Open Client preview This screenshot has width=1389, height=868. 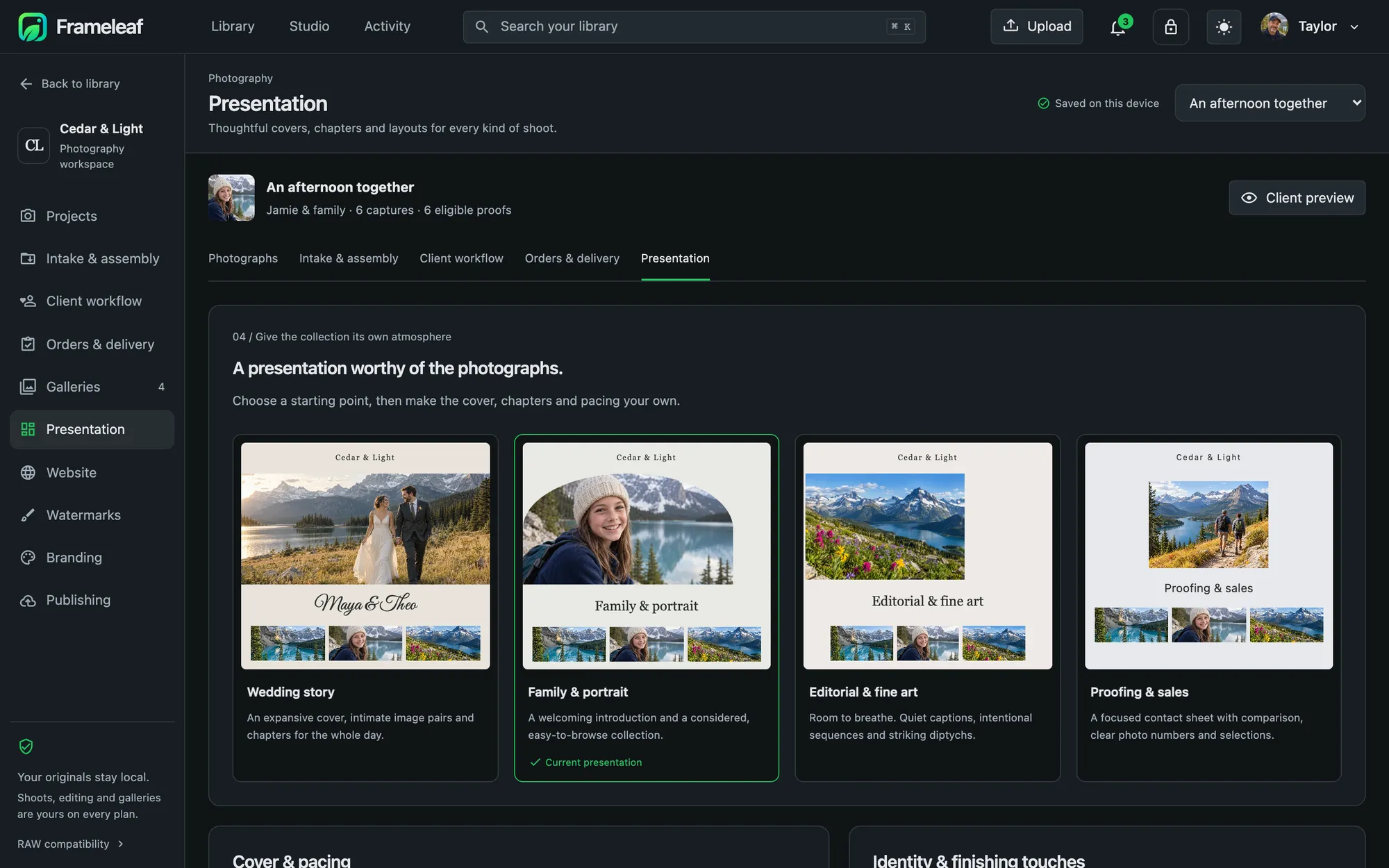coord(1297,198)
